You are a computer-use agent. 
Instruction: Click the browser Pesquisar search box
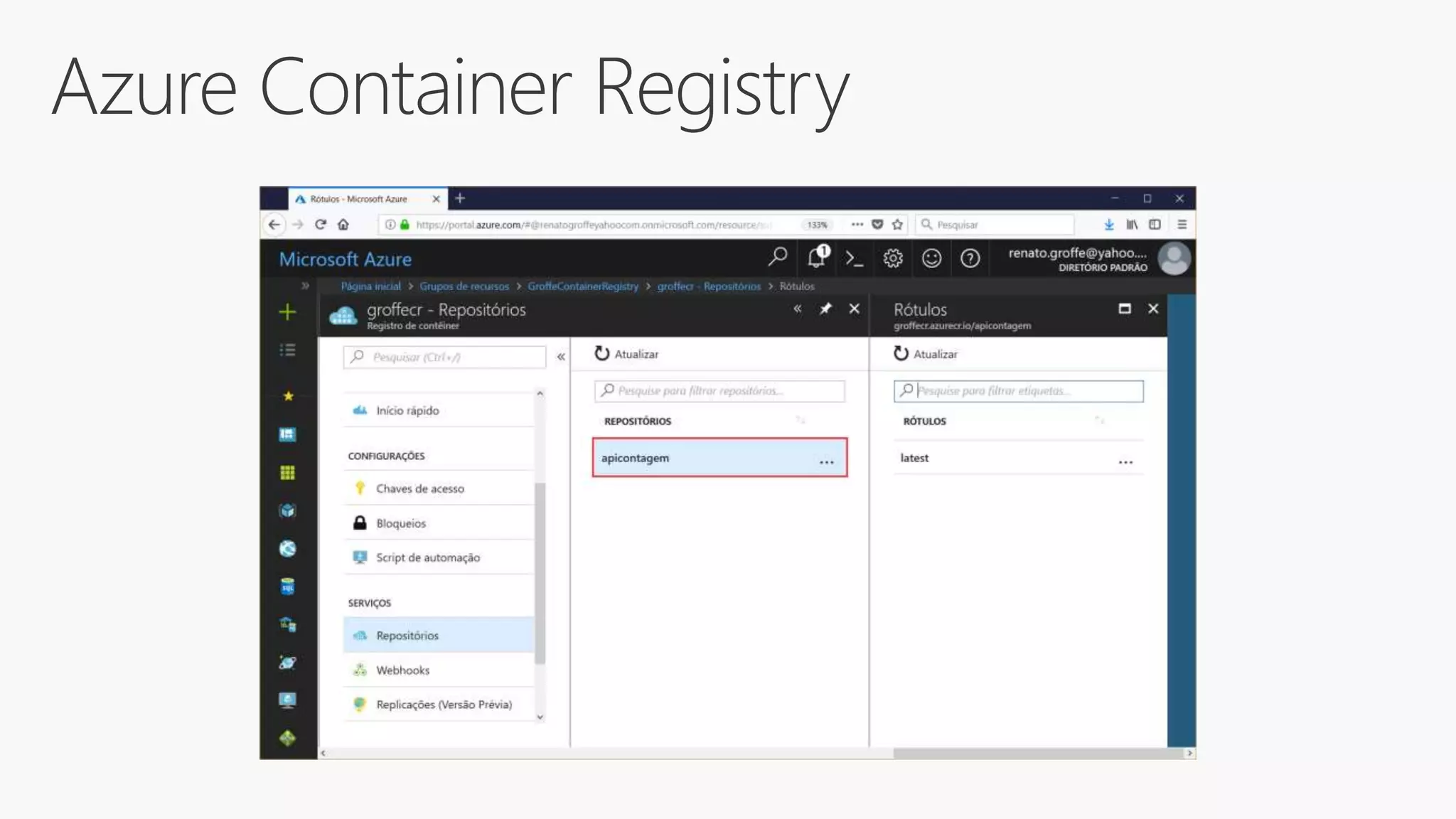tap(995, 225)
